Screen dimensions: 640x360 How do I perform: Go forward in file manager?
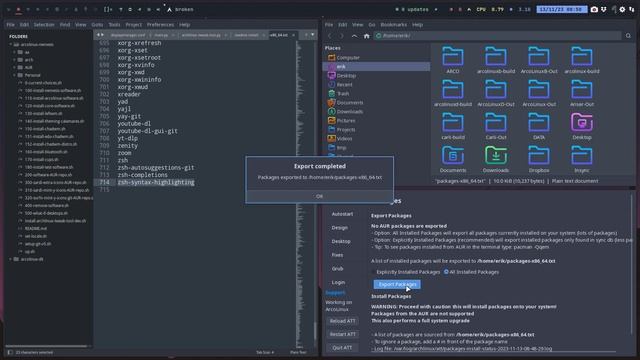[342, 36]
